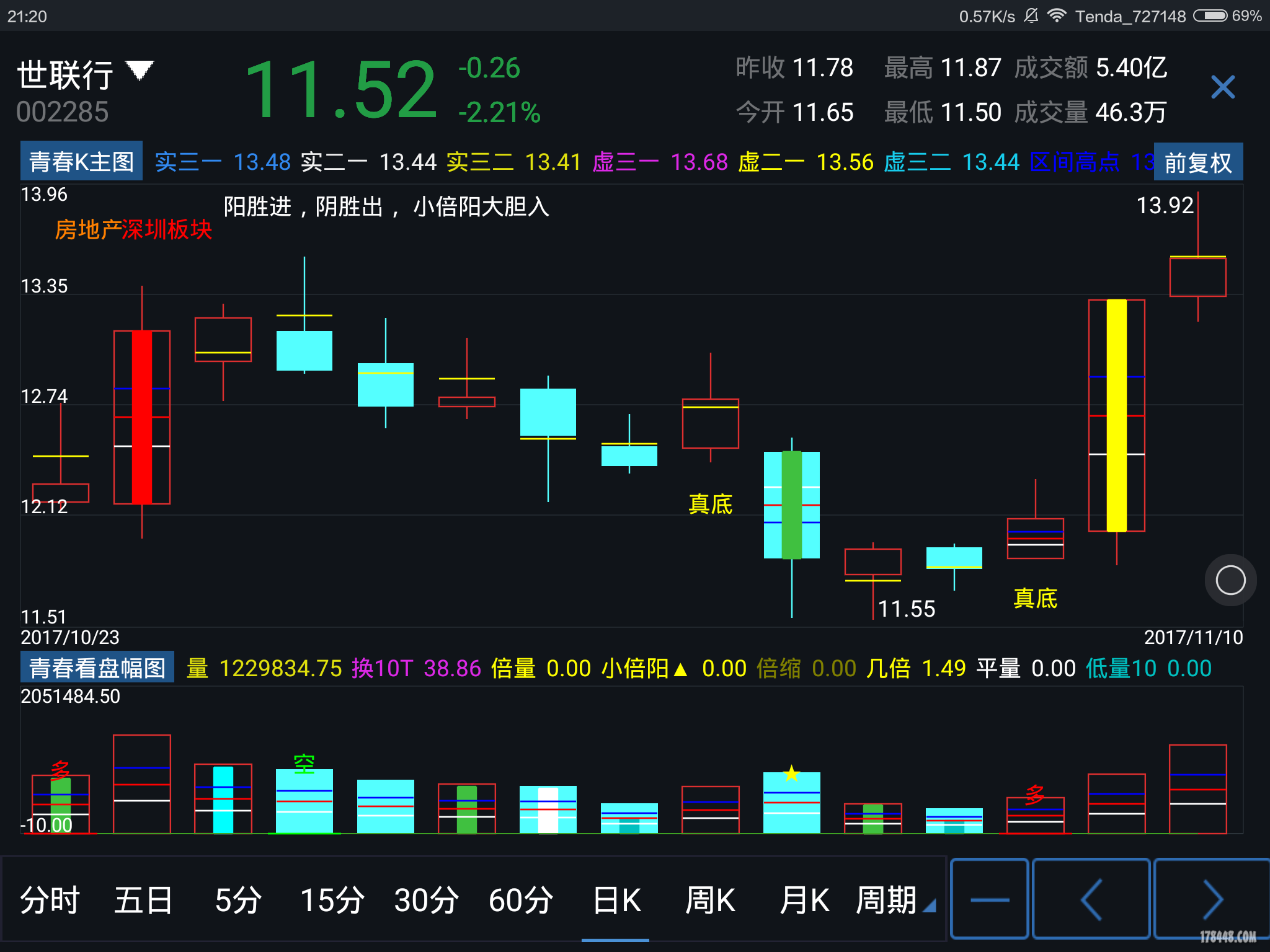Select the 日K tab
The height and width of the screenshot is (952, 1270).
click(616, 900)
